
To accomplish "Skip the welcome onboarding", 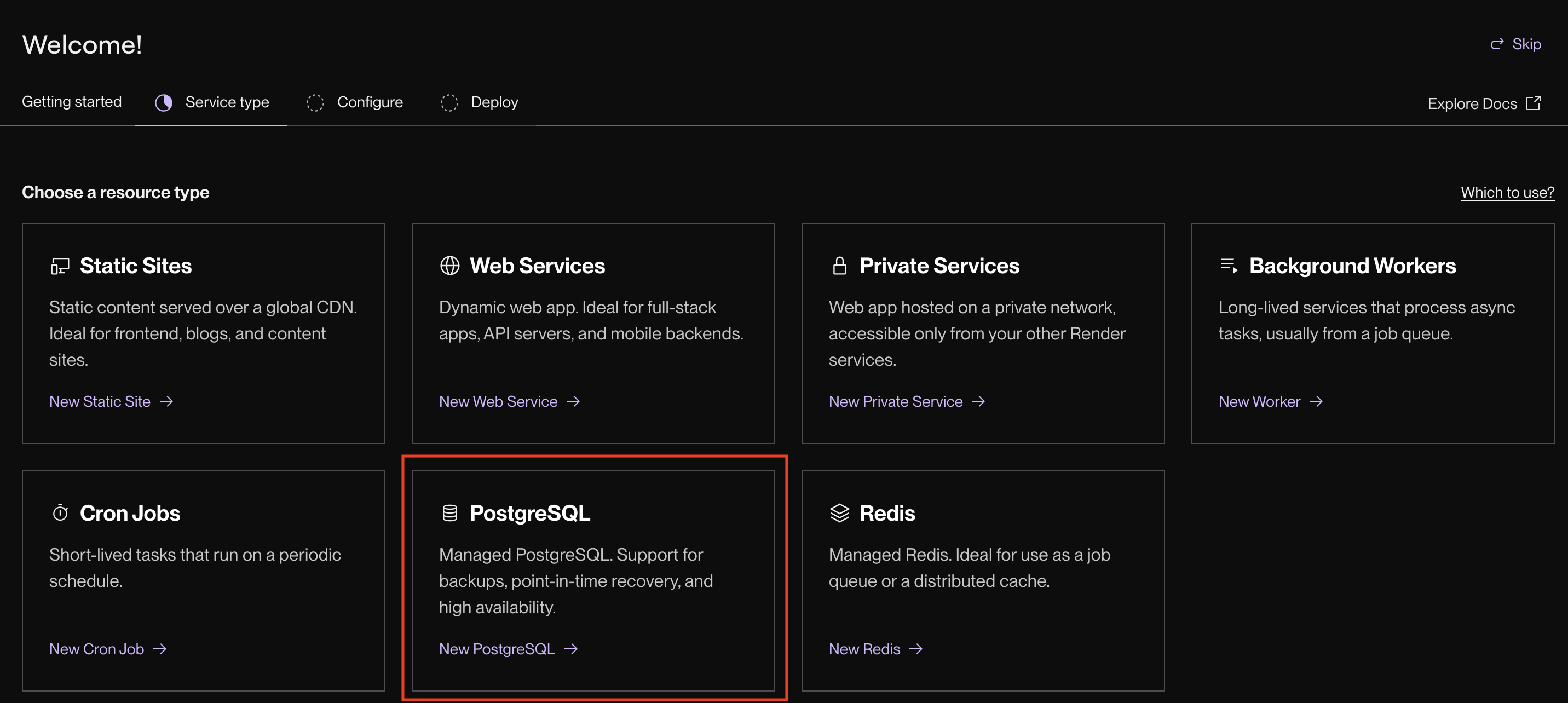I will coord(1515,44).
